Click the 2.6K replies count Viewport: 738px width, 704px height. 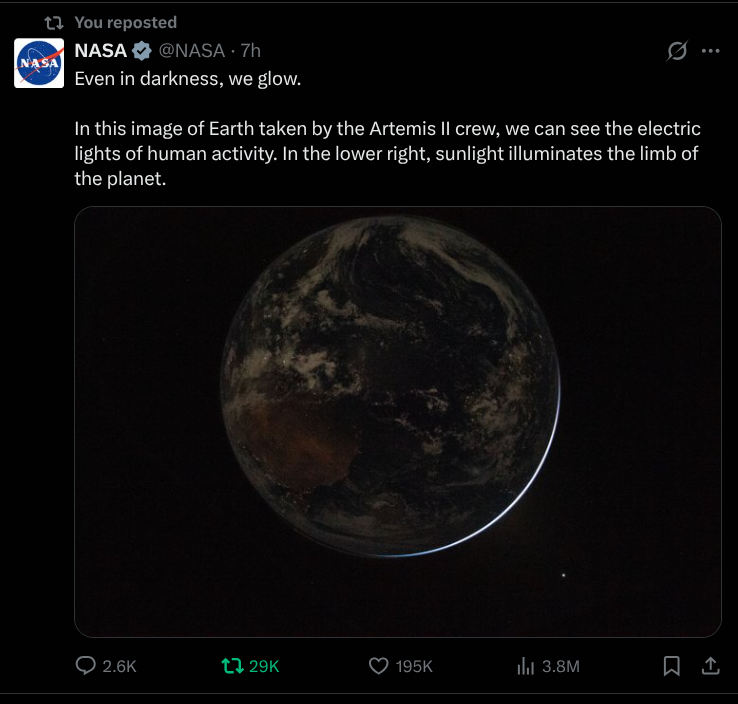pyautogui.click(x=119, y=667)
